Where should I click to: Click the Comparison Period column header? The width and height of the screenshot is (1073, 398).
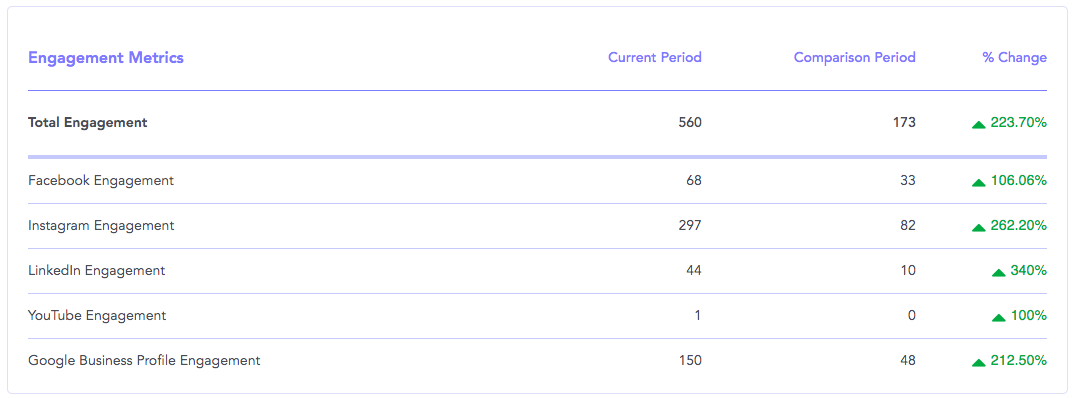pyautogui.click(x=855, y=57)
